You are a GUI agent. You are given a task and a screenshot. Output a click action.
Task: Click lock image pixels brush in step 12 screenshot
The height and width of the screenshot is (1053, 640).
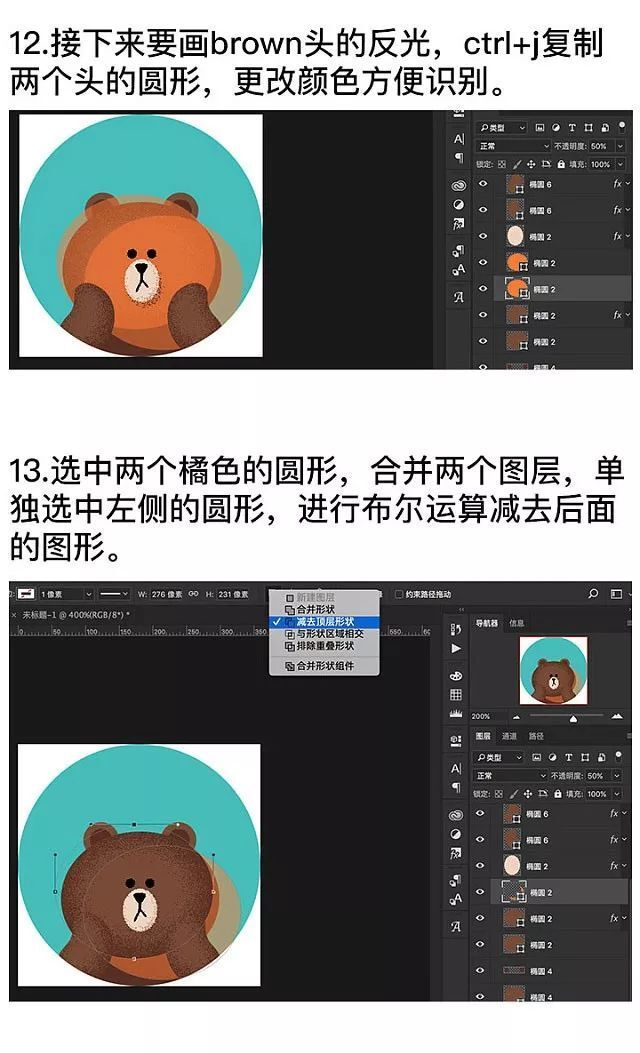[x=516, y=164]
